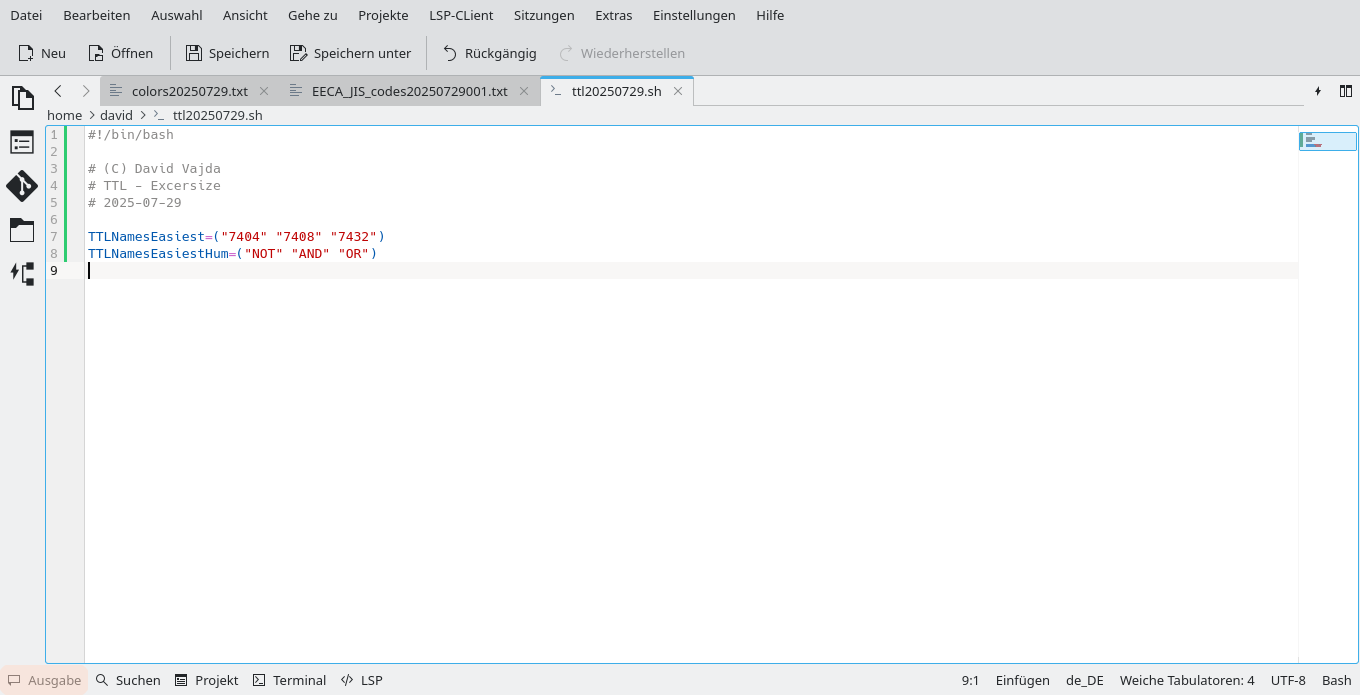
Task: Open the Git sidebar panel icon
Action: 22,186
